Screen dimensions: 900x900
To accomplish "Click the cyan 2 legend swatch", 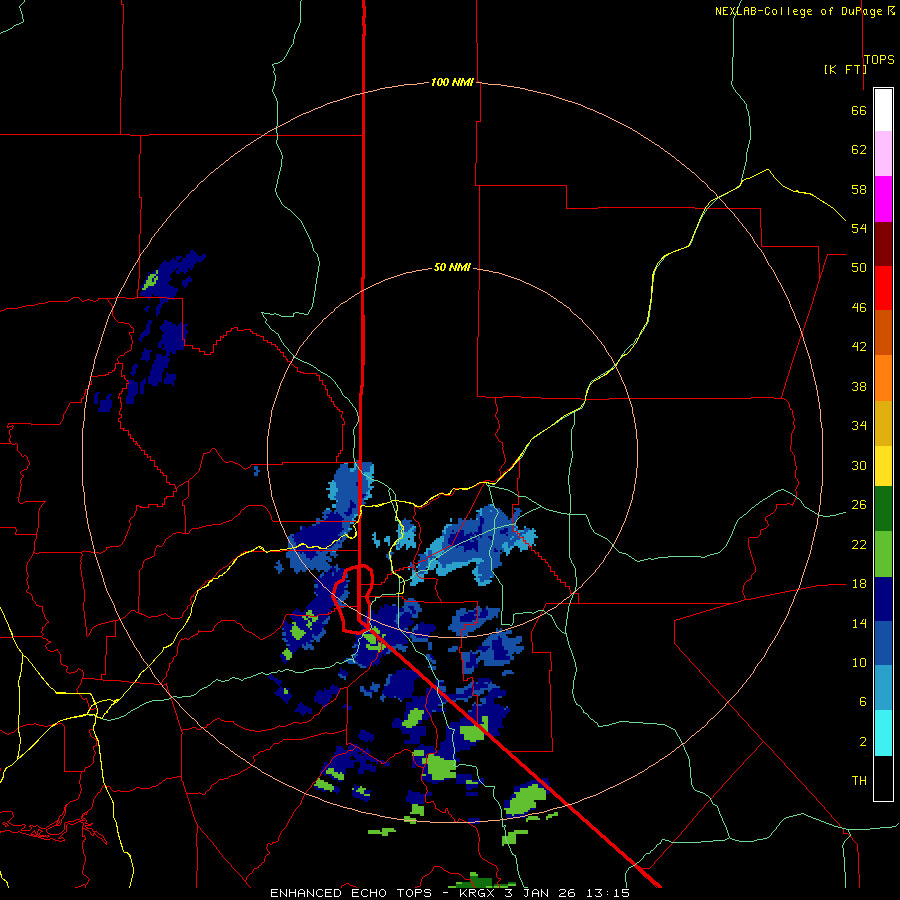I will tap(883, 733).
